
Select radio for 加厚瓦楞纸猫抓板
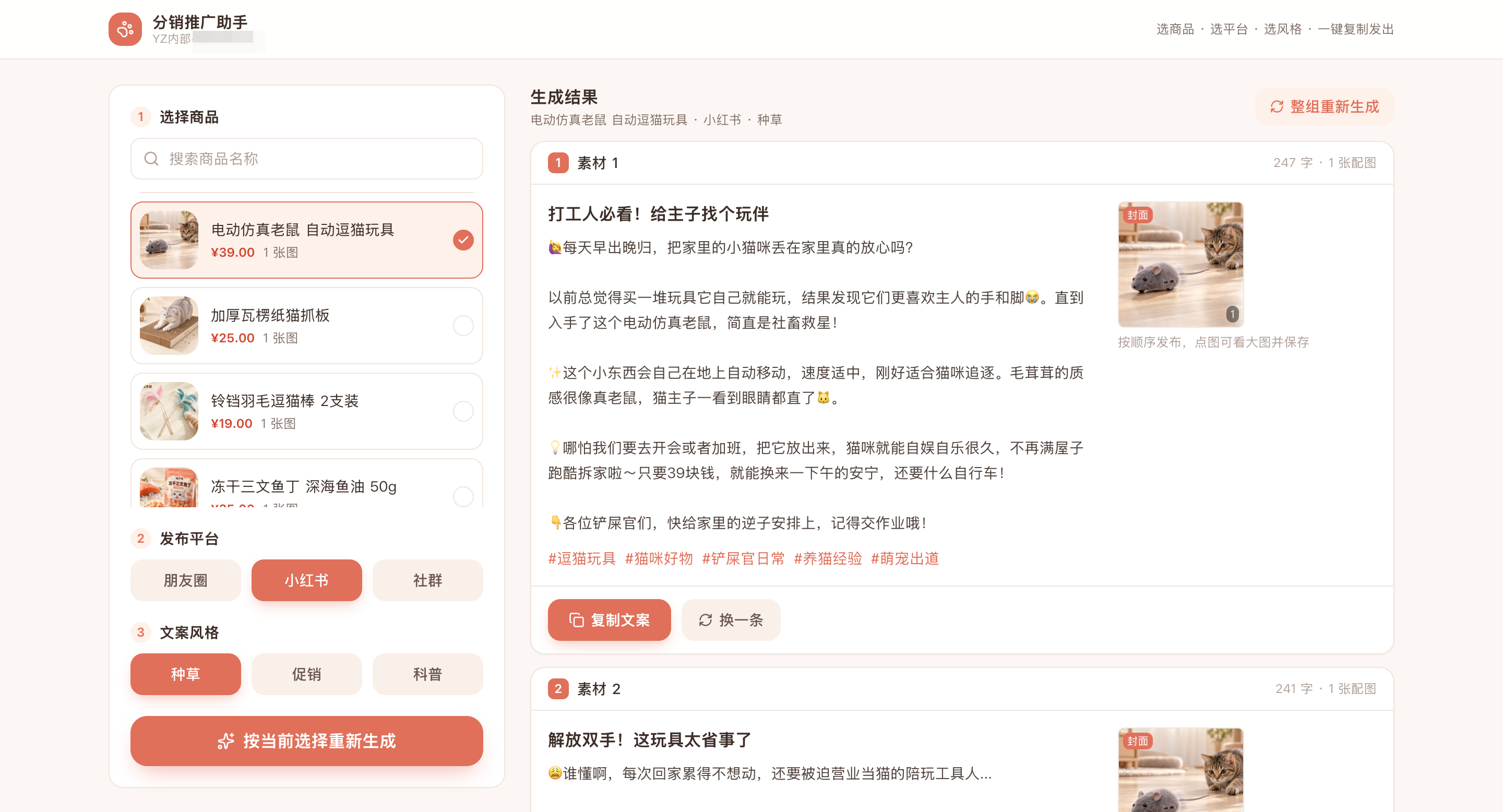(463, 326)
